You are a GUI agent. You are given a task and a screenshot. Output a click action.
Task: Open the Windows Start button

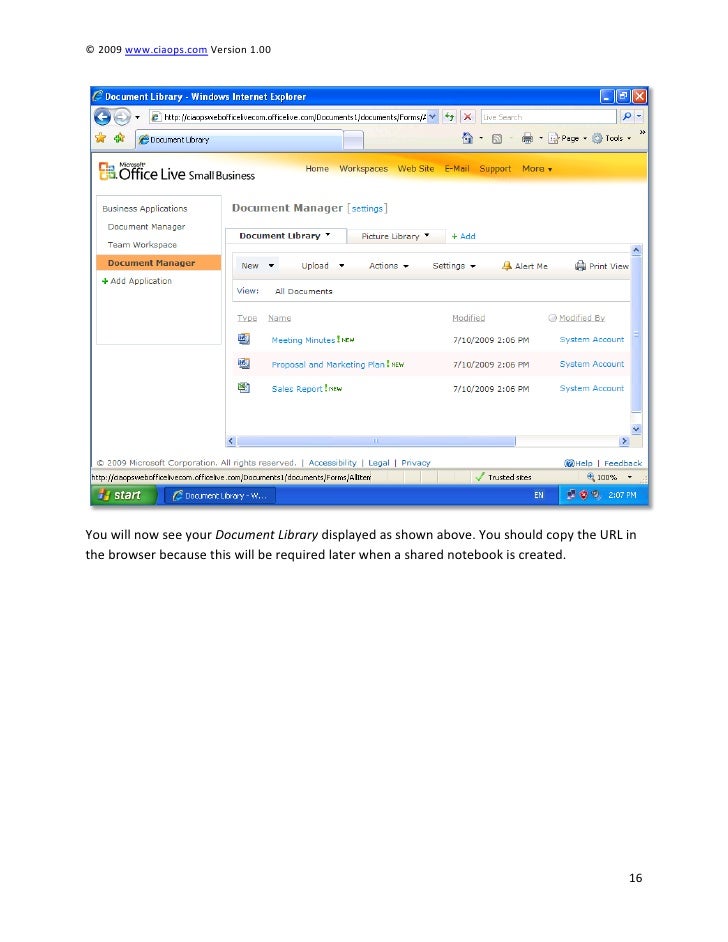tap(124, 495)
